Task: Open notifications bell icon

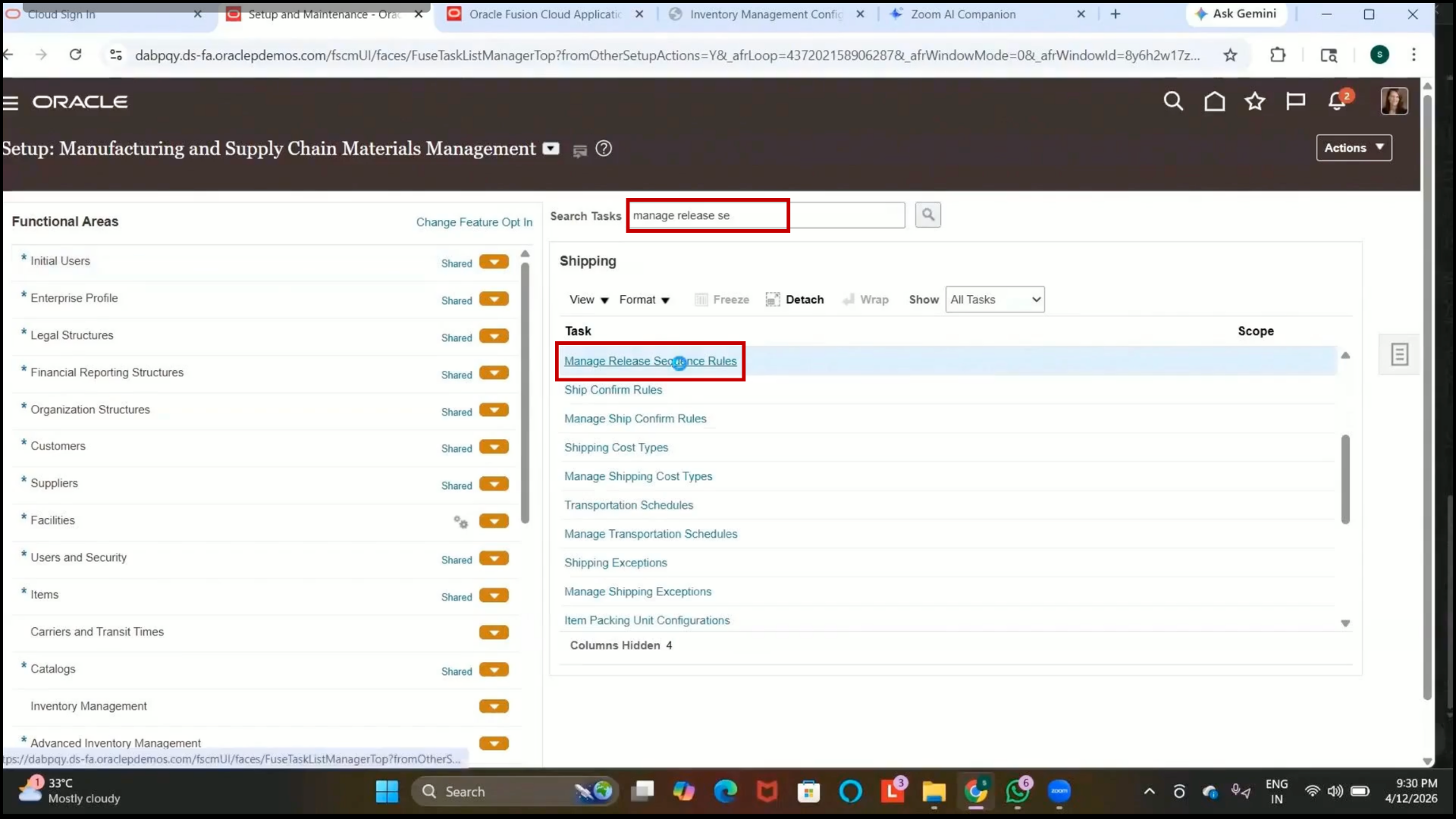Action: pos(1337,101)
